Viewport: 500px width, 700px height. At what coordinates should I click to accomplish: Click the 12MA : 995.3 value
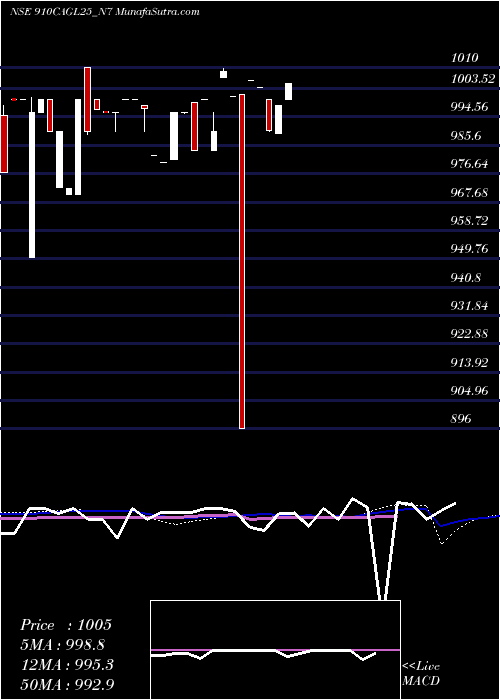(67, 665)
